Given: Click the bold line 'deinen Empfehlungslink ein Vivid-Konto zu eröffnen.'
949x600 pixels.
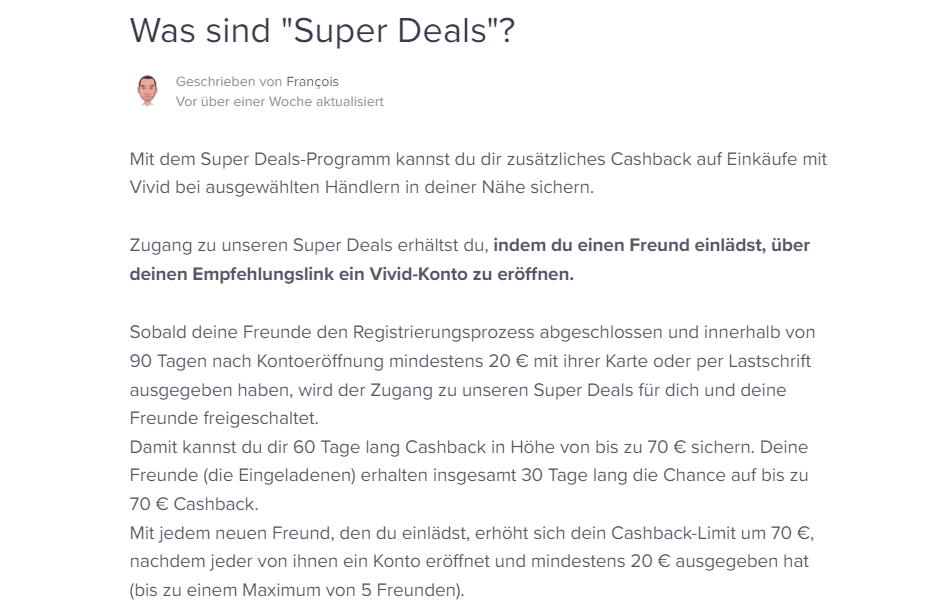Looking at the screenshot, I should point(352,274).
